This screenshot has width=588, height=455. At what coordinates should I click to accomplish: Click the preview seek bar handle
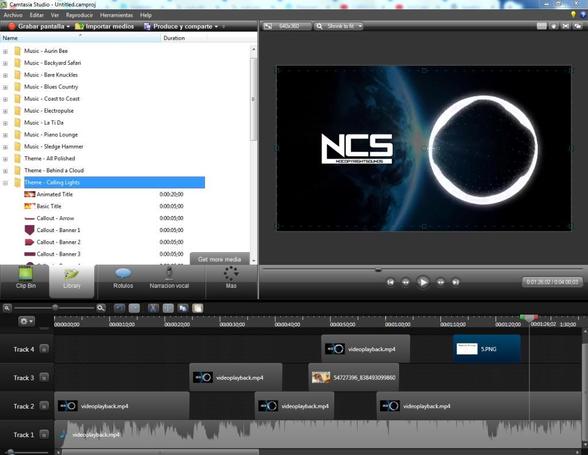(378, 269)
